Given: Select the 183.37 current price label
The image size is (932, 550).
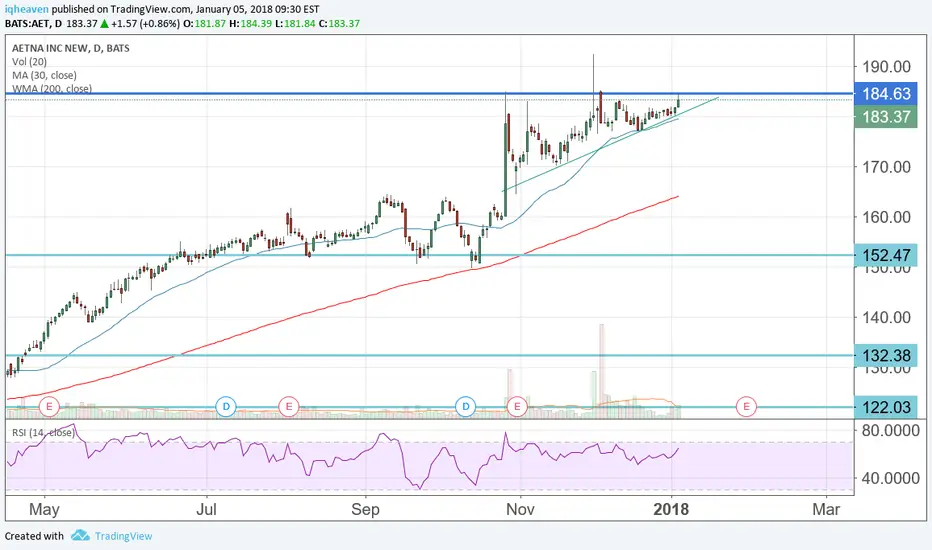Looking at the screenshot, I should (x=886, y=117).
